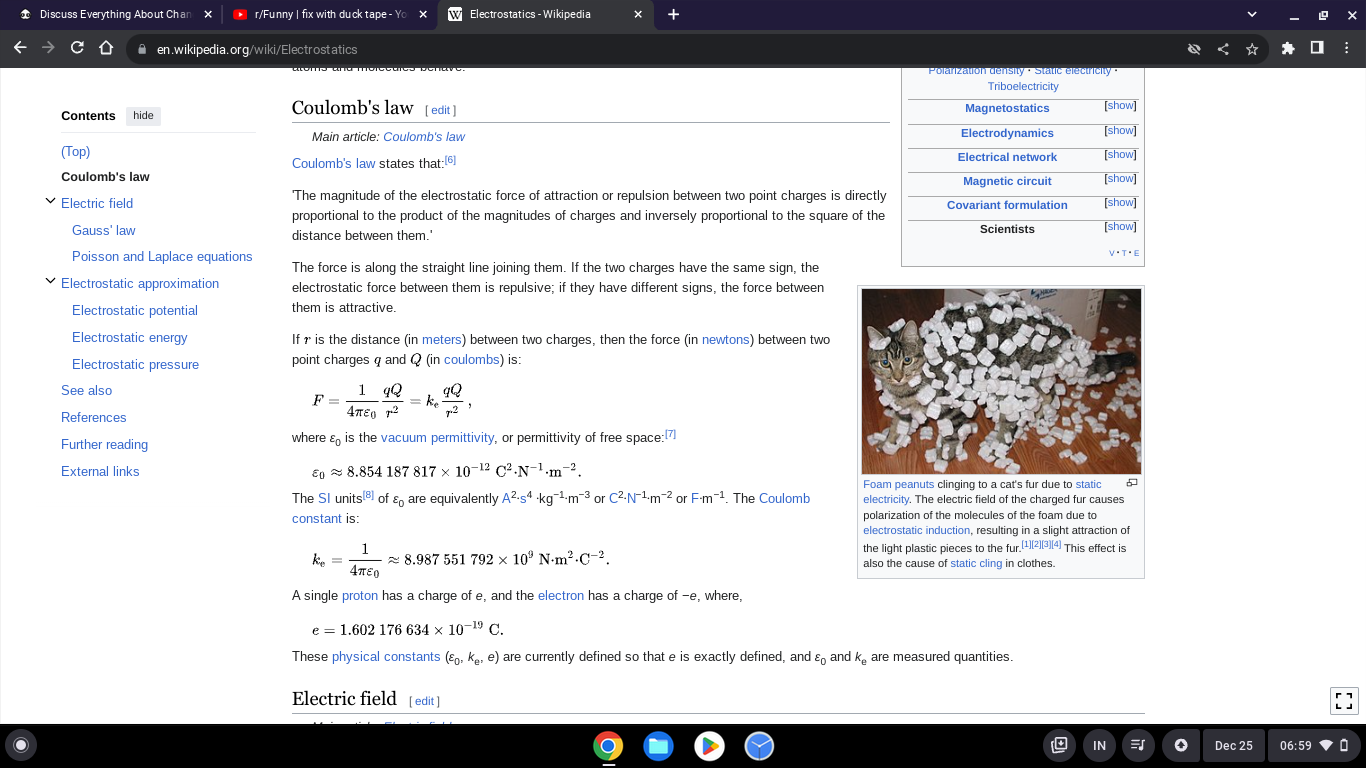Click the browser back arrow
This screenshot has height=768, width=1366.
click(x=20, y=48)
